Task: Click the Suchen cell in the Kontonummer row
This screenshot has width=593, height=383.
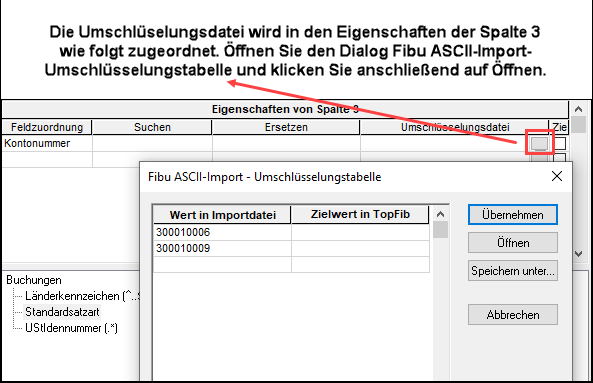Action: tap(152, 143)
